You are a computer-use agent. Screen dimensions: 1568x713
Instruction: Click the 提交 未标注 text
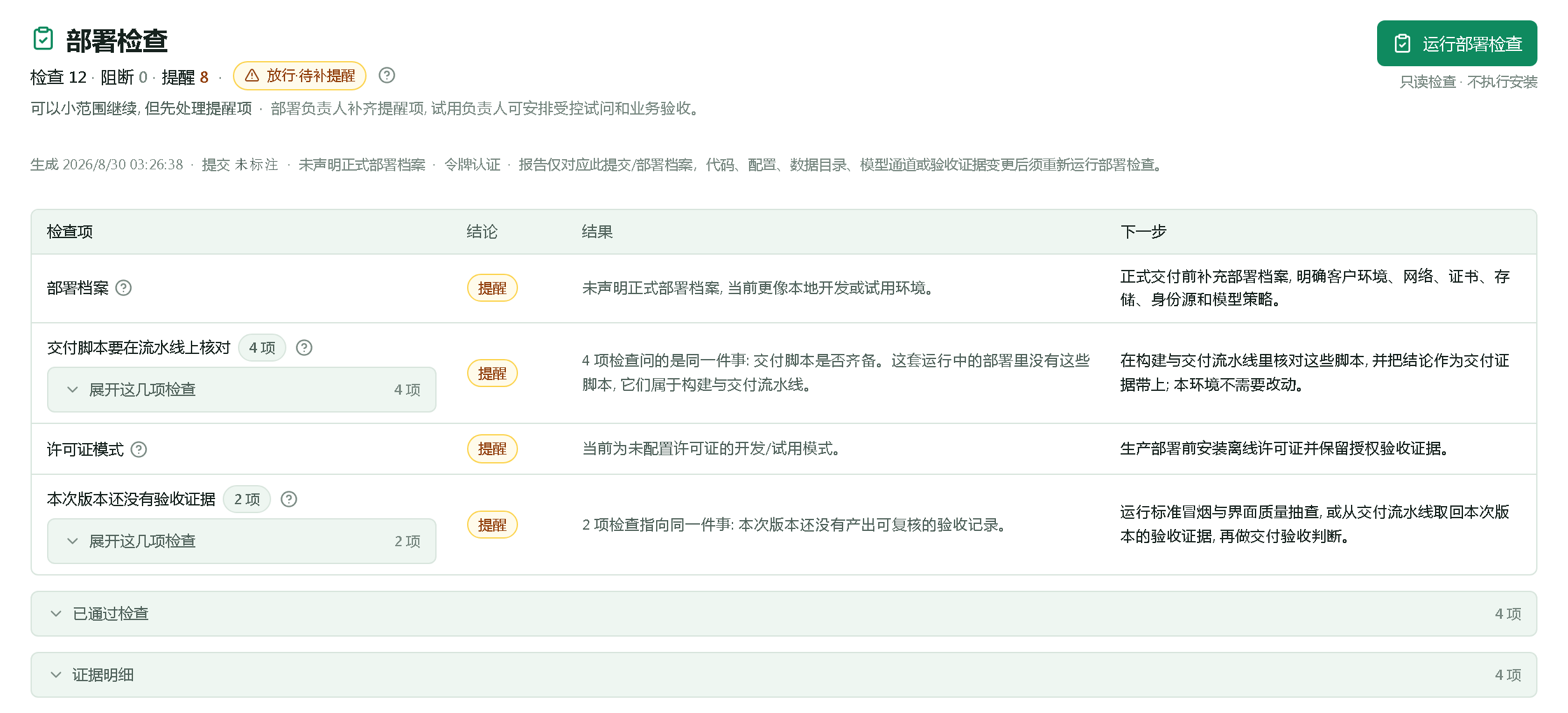(x=240, y=165)
